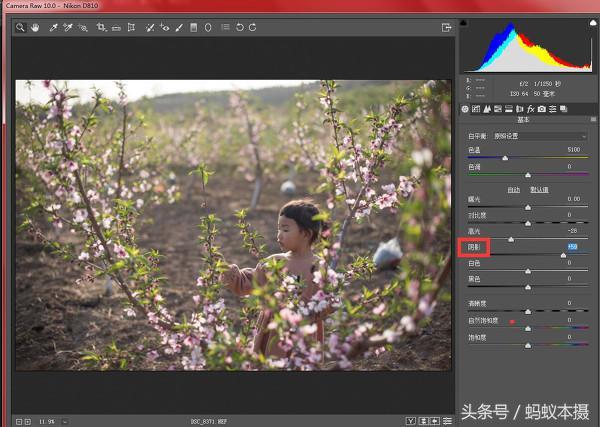The width and height of the screenshot is (600, 427).
Task: Click the 阴影 shadows value input field
Action: [x=572, y=246]
